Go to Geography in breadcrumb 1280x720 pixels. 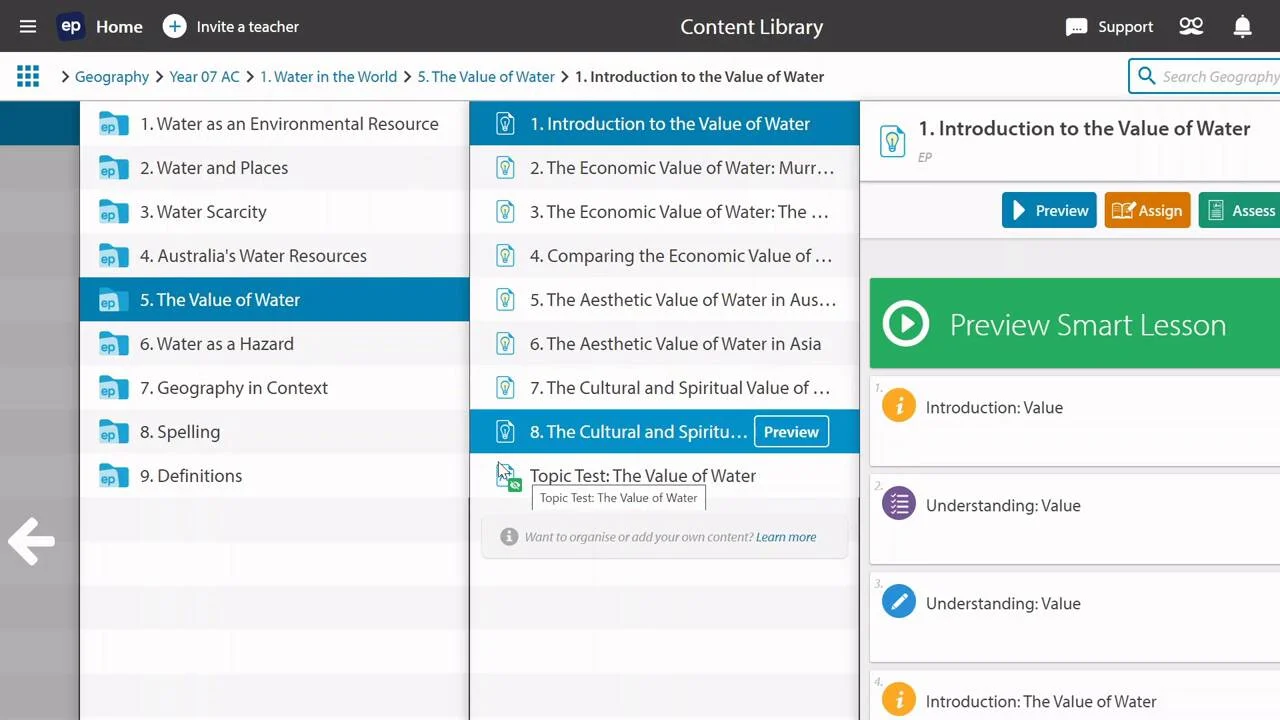click(112, 76)
